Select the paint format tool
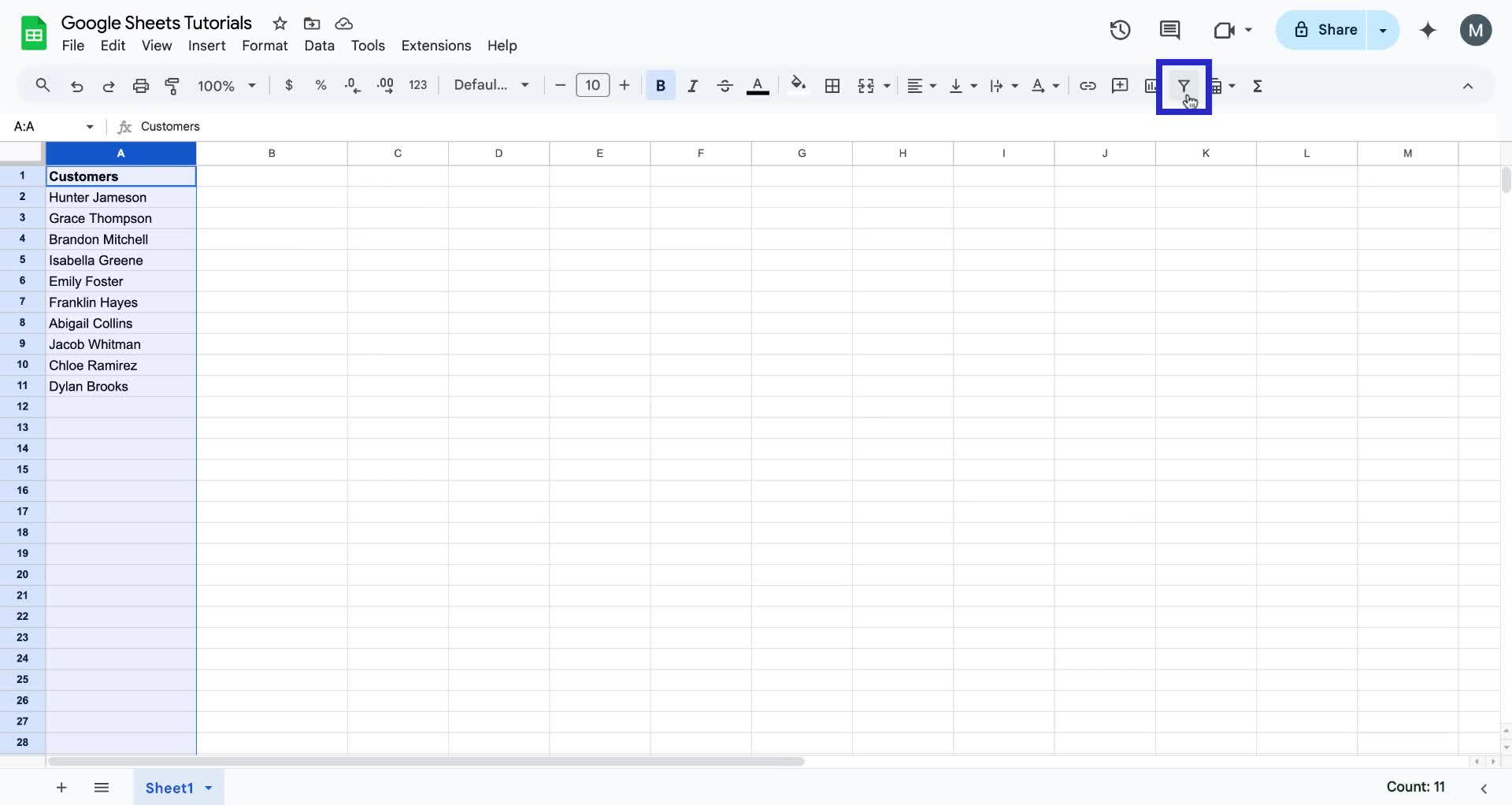 [172, 86]
